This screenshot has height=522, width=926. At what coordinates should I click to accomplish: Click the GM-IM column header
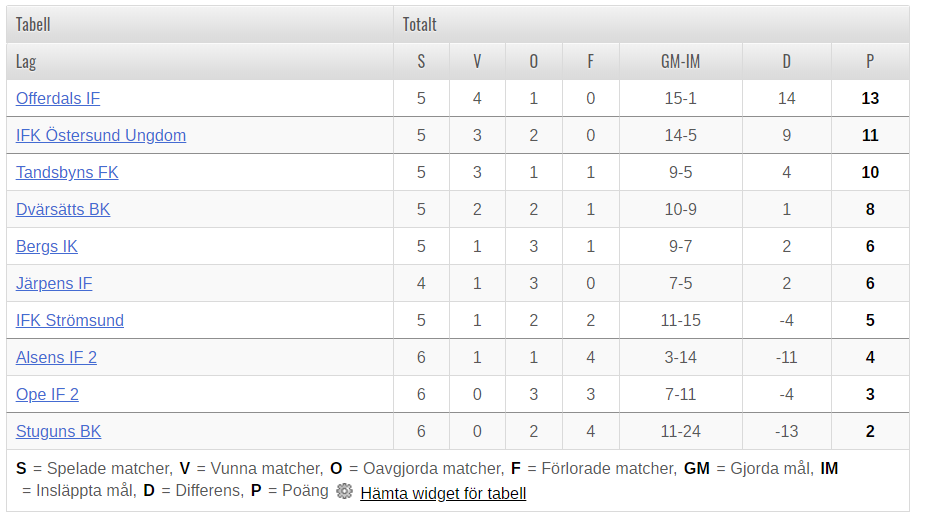point(680,61)
